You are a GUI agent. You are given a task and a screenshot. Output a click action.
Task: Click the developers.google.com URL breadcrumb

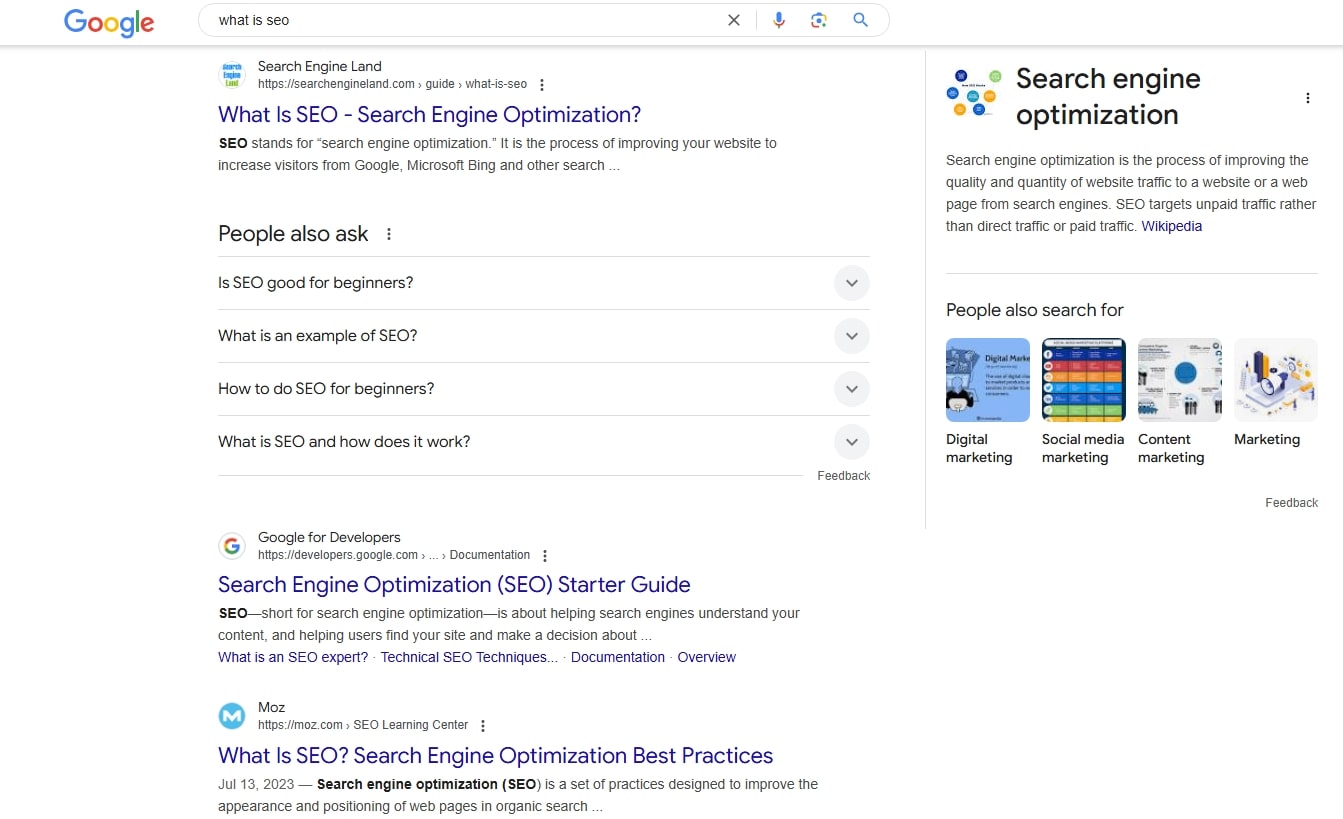point(394,555)
